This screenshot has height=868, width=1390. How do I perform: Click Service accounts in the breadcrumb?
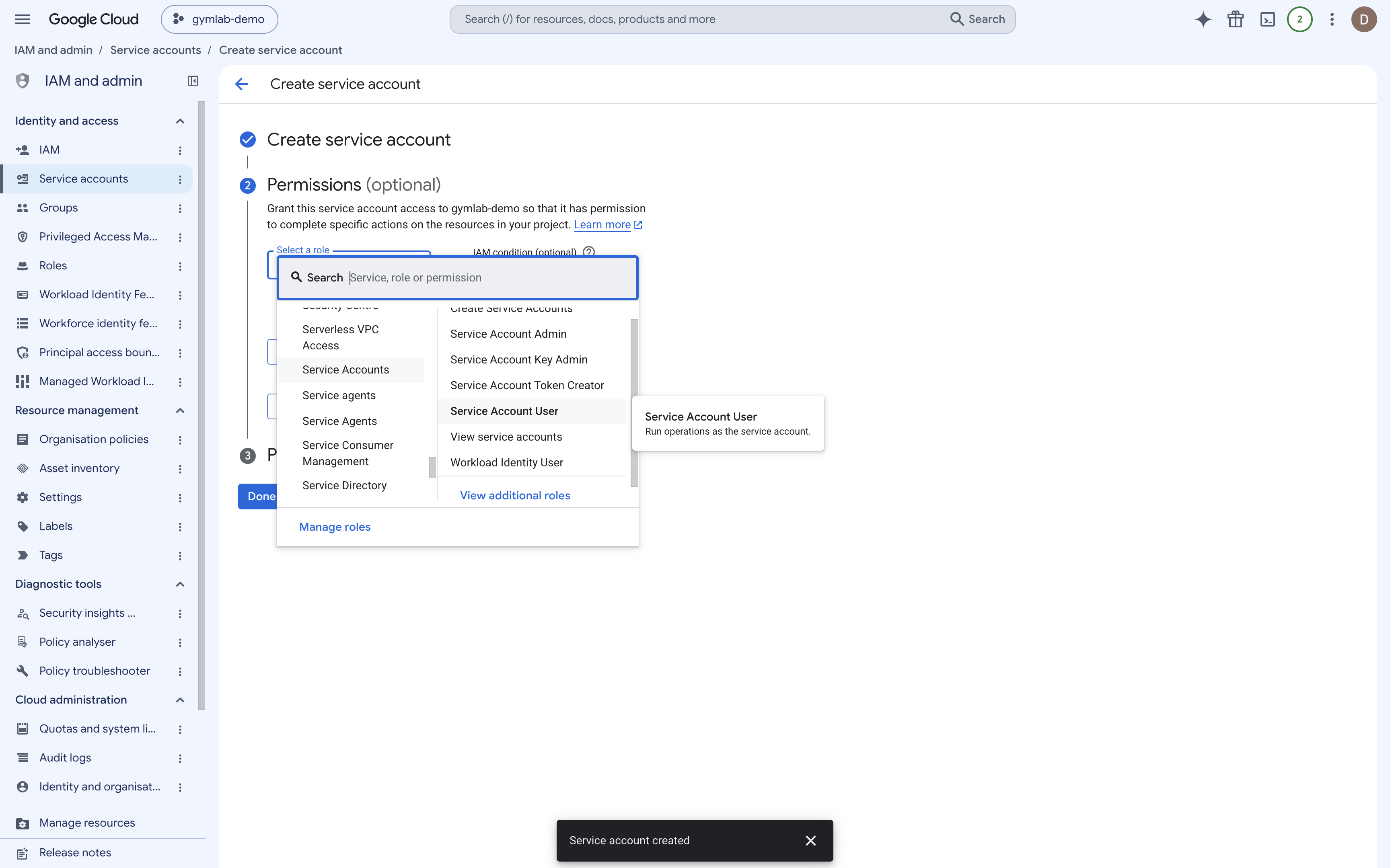point(156,50)
